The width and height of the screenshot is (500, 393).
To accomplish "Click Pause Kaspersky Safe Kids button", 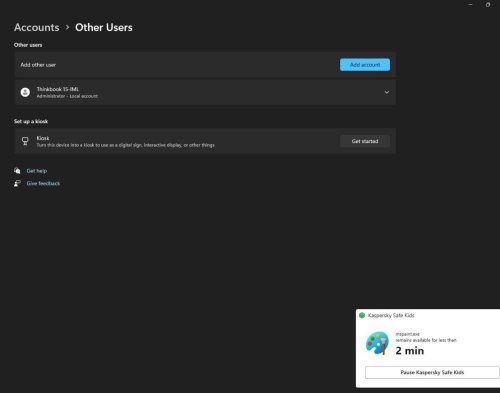I will 432,372.
